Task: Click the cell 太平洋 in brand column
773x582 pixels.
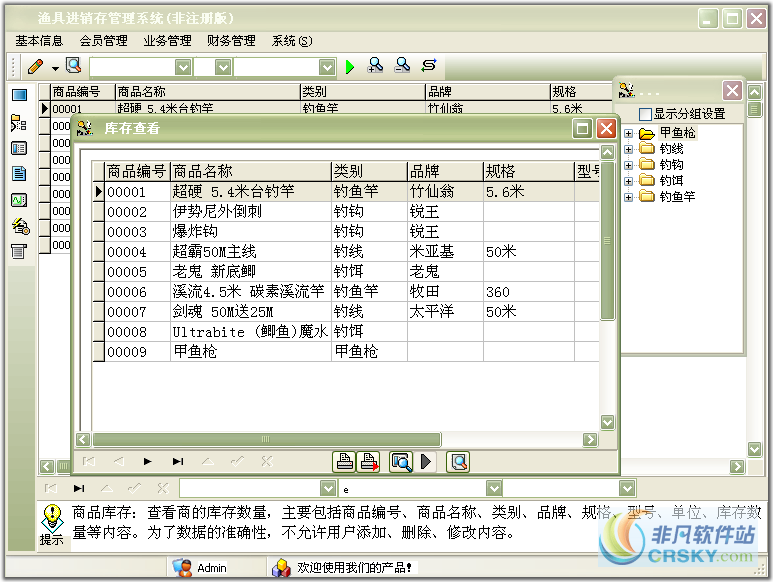Action: click(445, 312)
